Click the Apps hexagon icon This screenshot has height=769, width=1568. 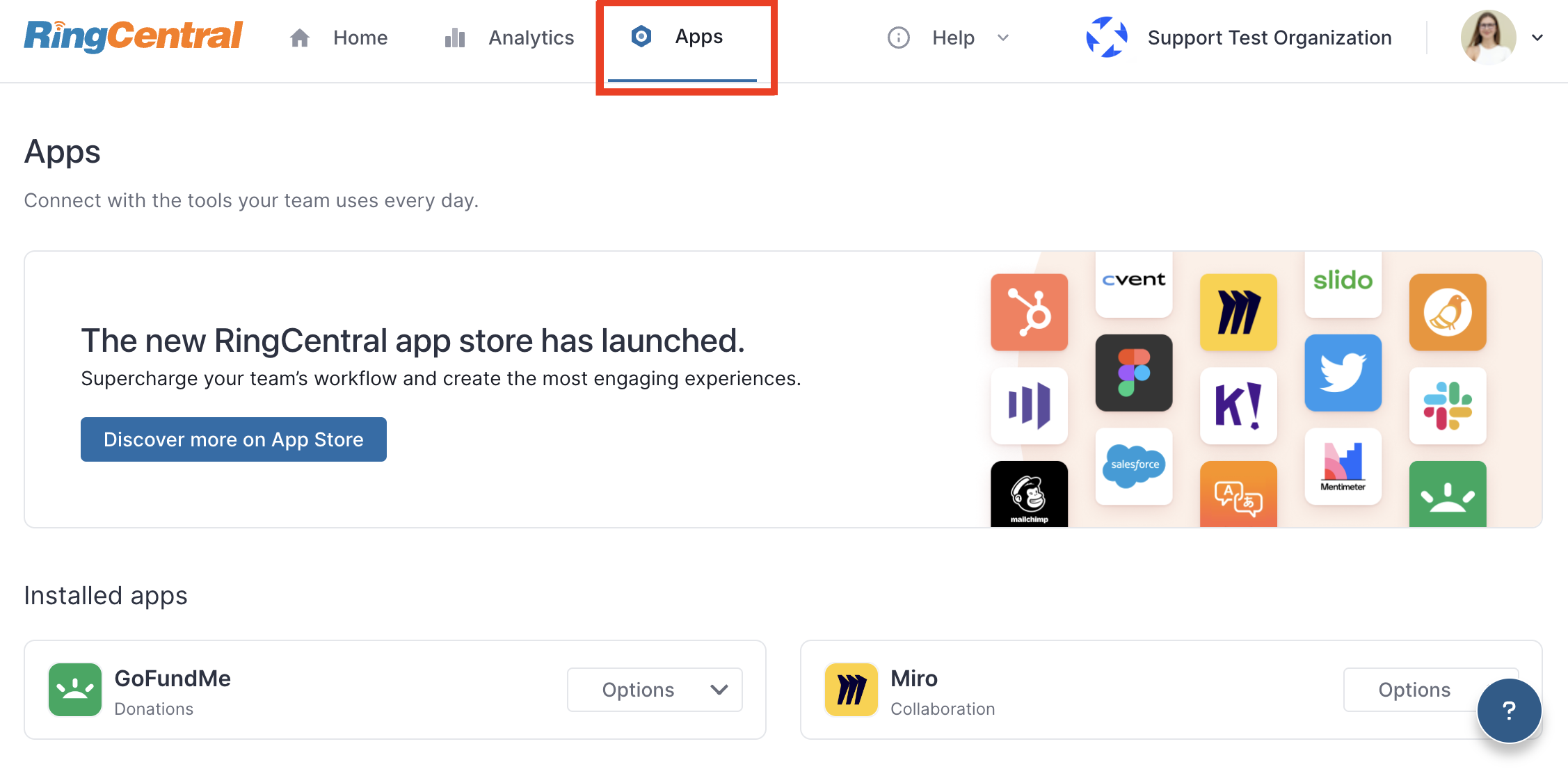point(641,36)
